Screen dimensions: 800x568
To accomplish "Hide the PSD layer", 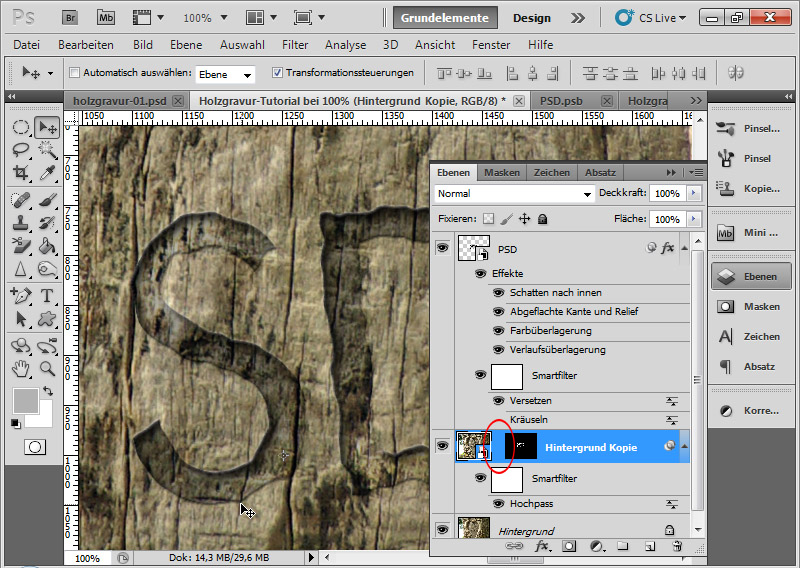I will click(442, 248).
